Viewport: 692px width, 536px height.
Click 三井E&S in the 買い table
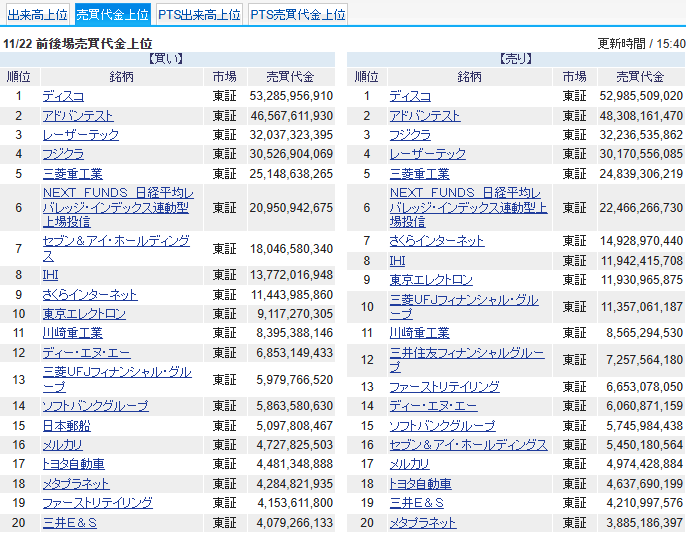click(69, 523)
